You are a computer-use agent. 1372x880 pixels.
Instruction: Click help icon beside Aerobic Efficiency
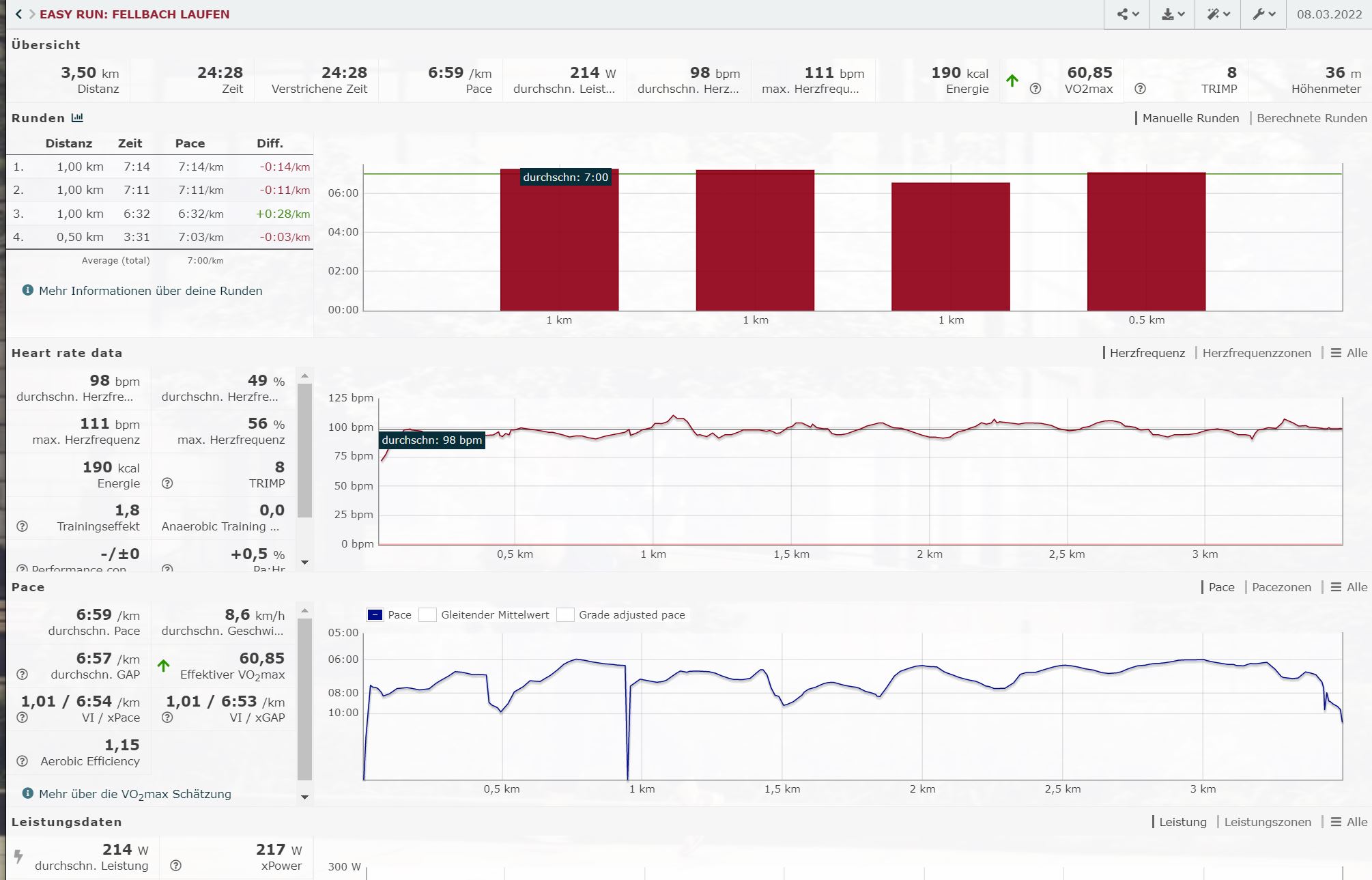(22, 761)
